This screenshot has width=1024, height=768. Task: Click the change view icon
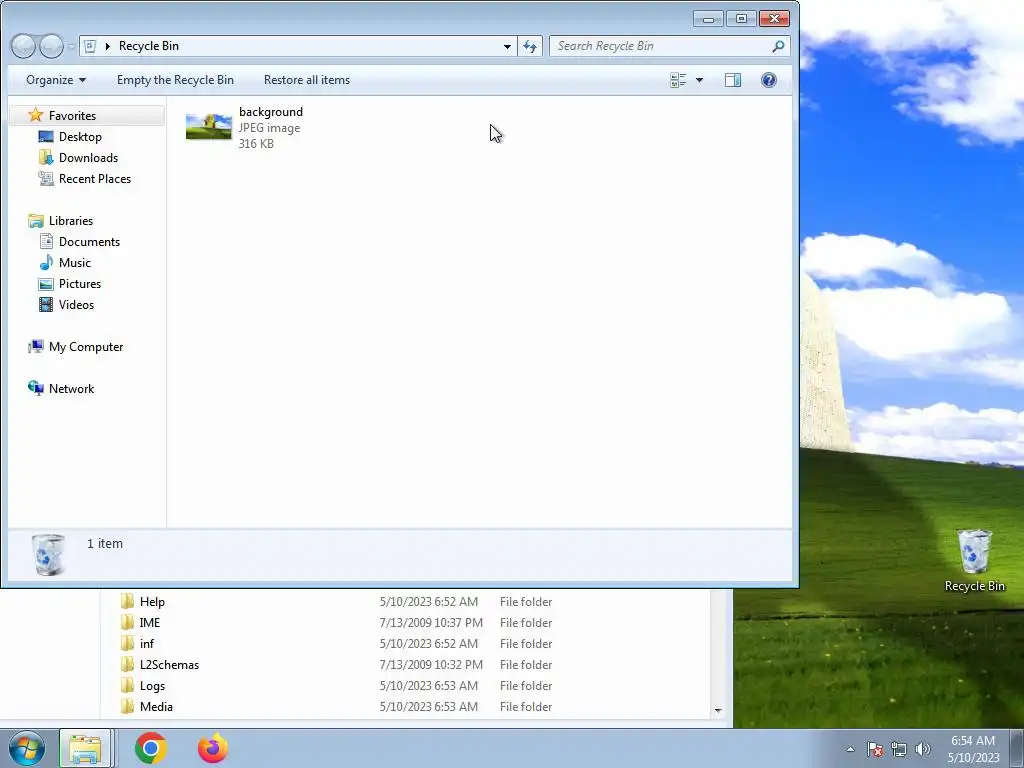(x=678, y=80)
